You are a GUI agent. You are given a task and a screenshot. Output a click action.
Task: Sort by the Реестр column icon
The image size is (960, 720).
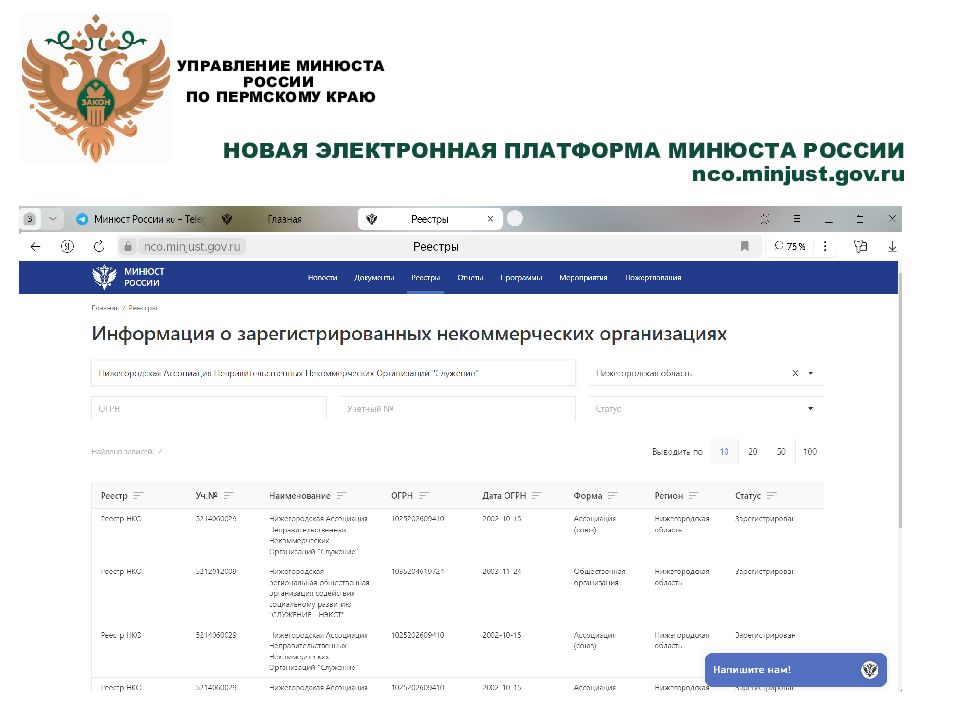(138, 495)
